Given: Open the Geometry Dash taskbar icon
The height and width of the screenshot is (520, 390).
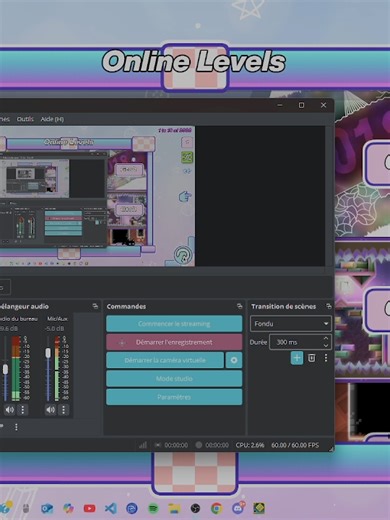Looking at the screenshot, I should 259,508.
